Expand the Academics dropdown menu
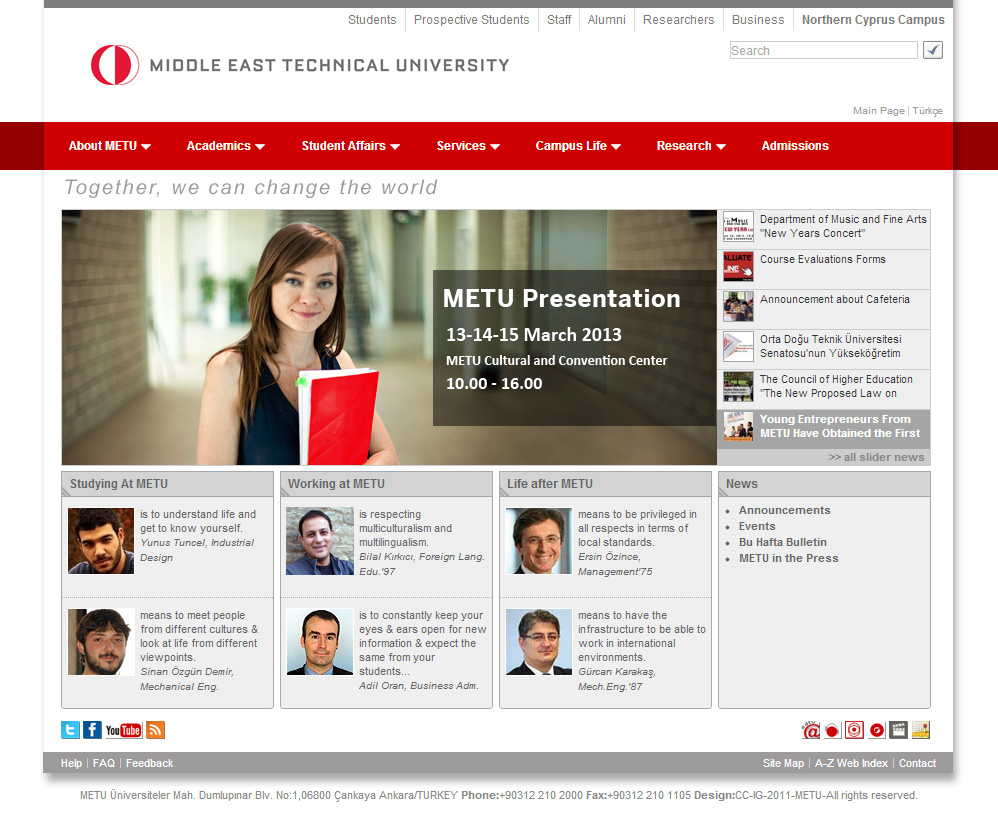 [x=225, y=146]
